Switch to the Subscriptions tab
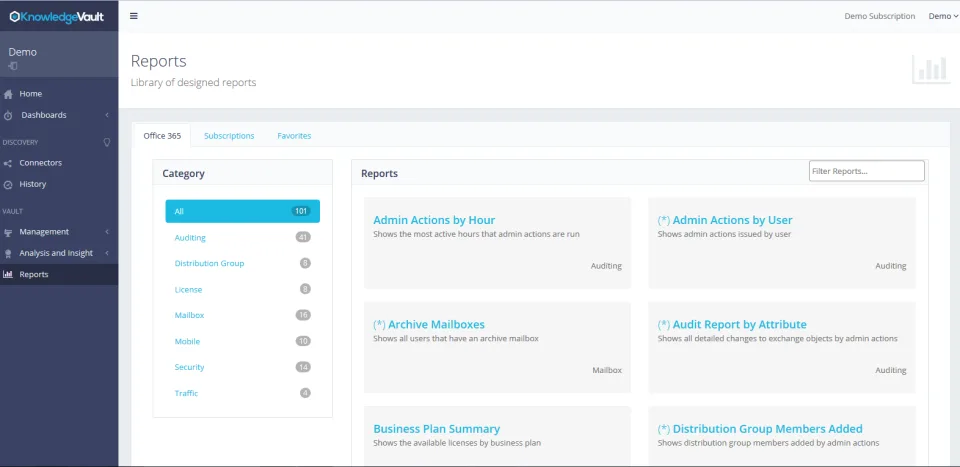960x467 pixels. coord(229,136)
